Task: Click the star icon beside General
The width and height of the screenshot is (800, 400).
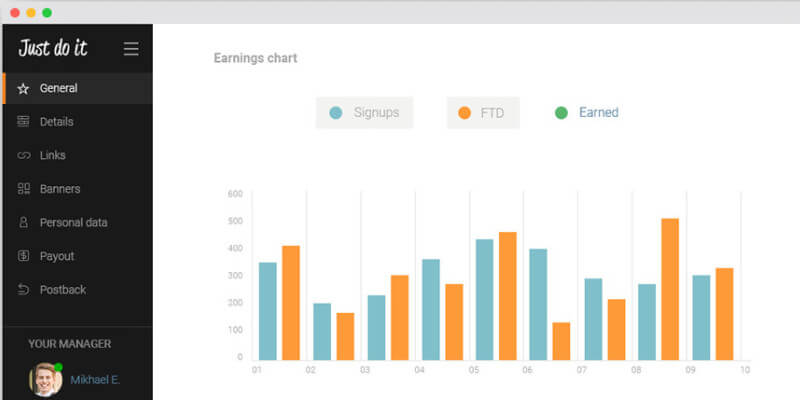Action: pyautogui.click(x=23, y=88)
